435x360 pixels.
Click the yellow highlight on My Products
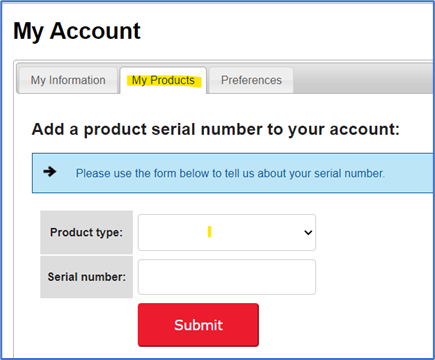(164, 81)
